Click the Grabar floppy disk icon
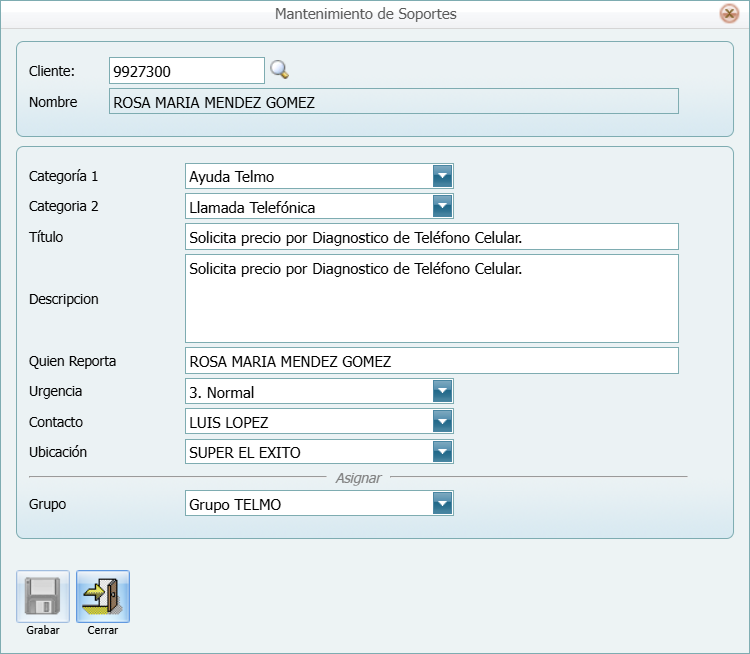This screenshot has height=654, width=750. pyautogui.click(x=43, y=596)
